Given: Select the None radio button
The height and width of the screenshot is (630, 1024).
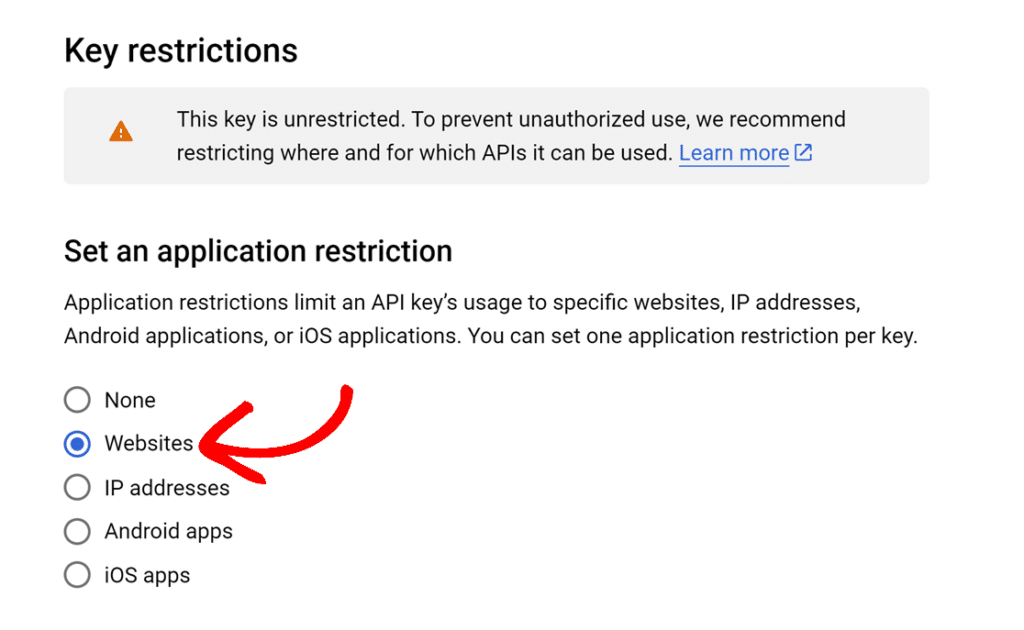Looking at the screenshot, I should click(77, 399).
